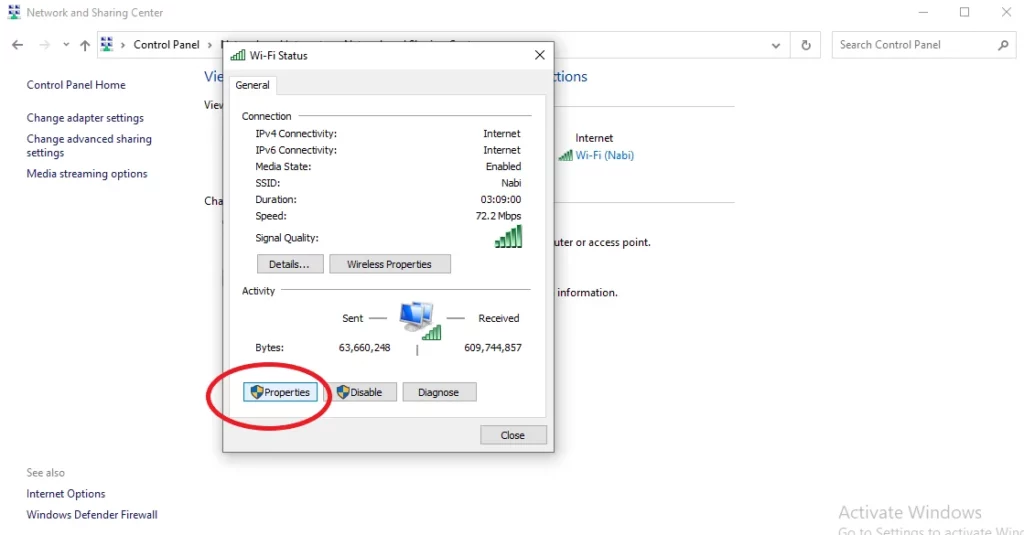Viewport: 1024px width, 535px height.
Task: Click the received bytes value 609,744,857
Action: [x=493, y=348]
